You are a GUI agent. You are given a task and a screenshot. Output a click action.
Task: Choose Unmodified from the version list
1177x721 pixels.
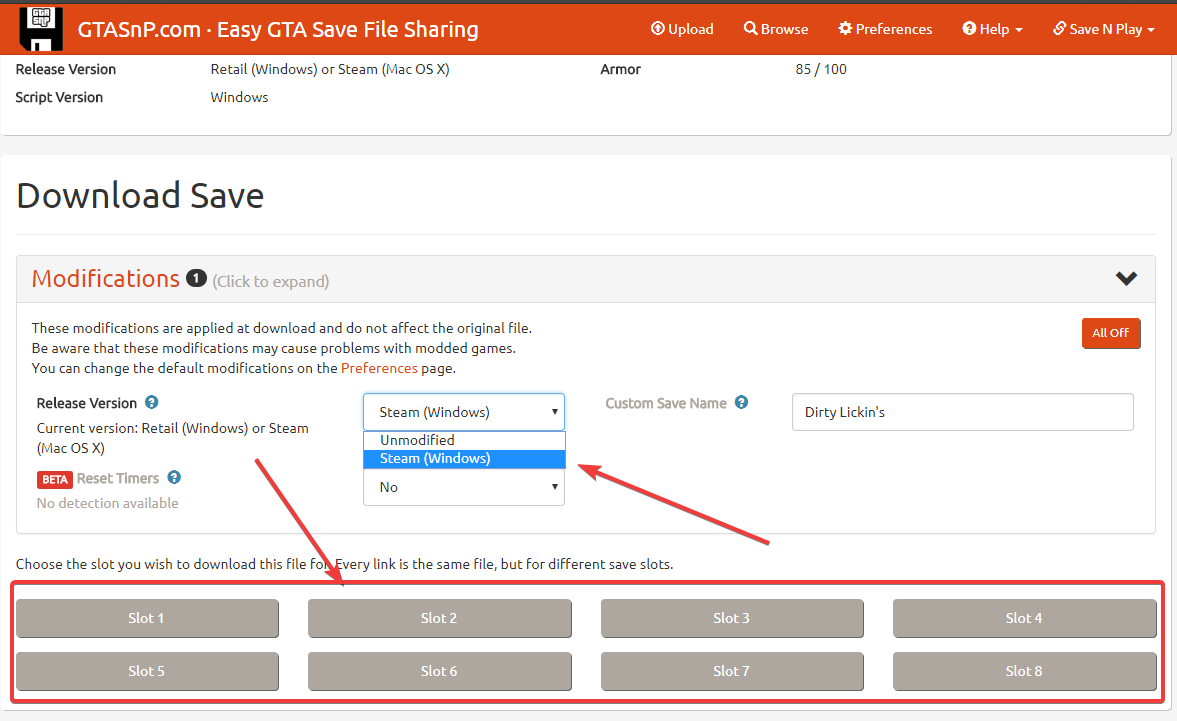(464, 440)
